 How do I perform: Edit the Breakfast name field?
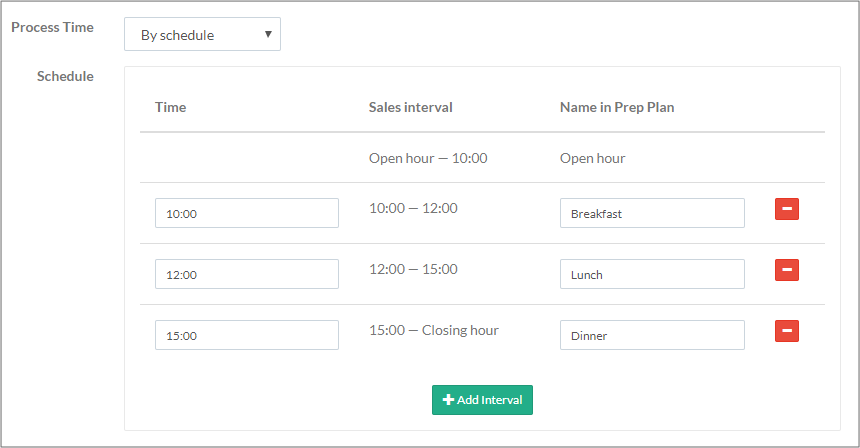point(651,213)
